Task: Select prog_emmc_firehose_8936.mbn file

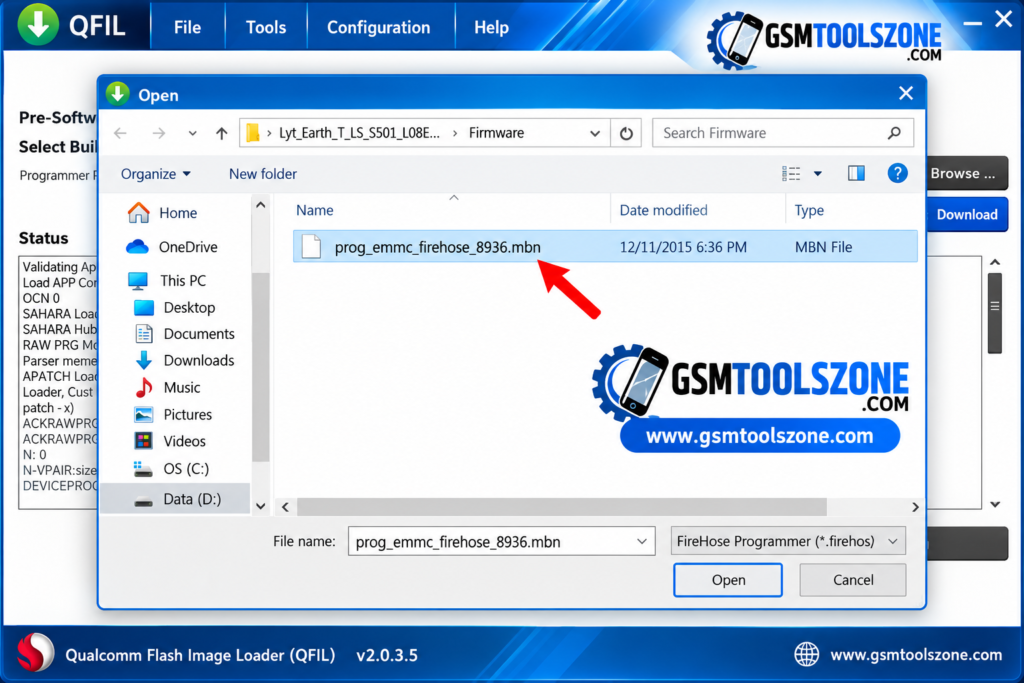Action: tap(605, 247)
